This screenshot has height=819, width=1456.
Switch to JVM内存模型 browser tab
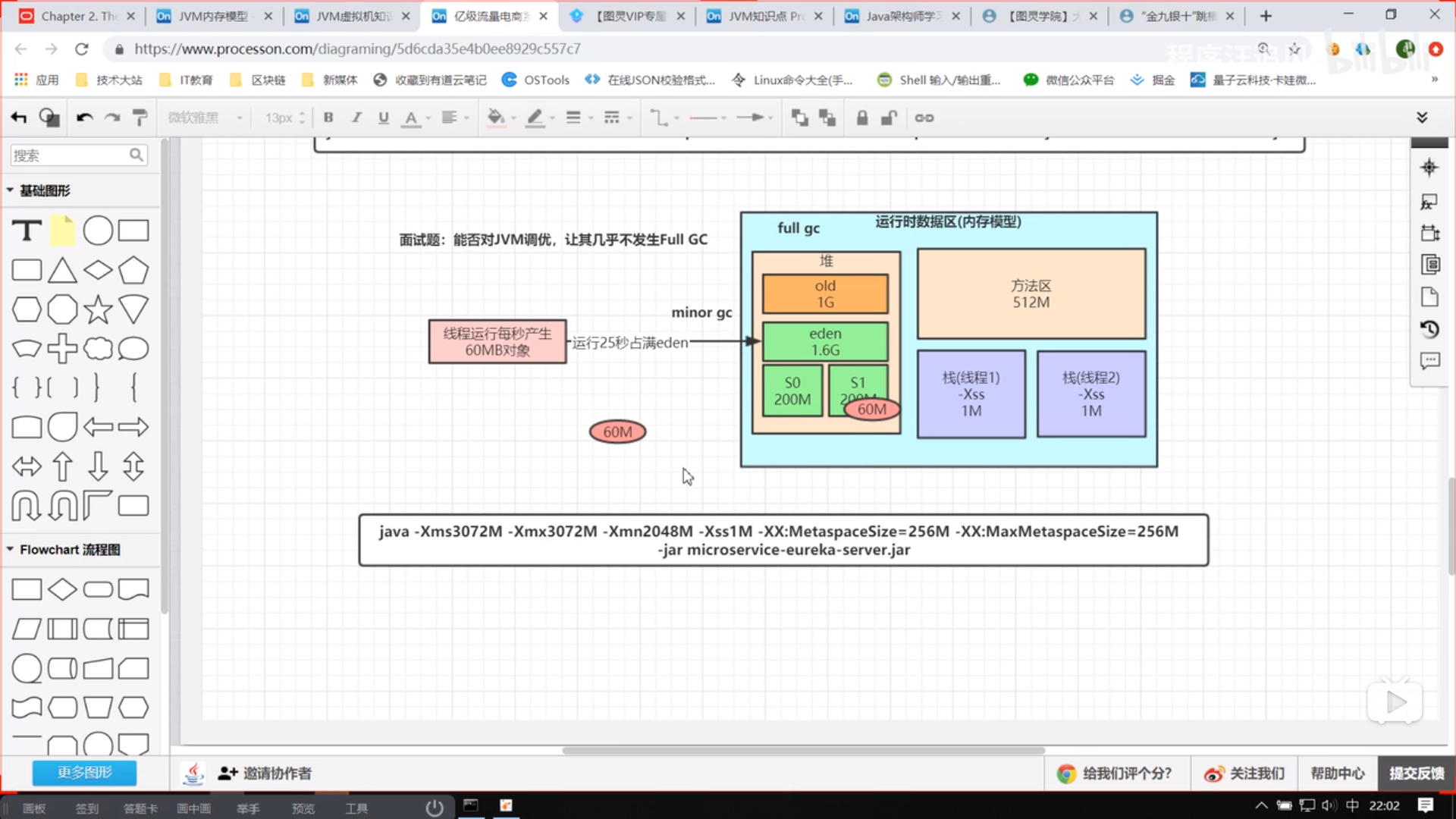point(214,16)
